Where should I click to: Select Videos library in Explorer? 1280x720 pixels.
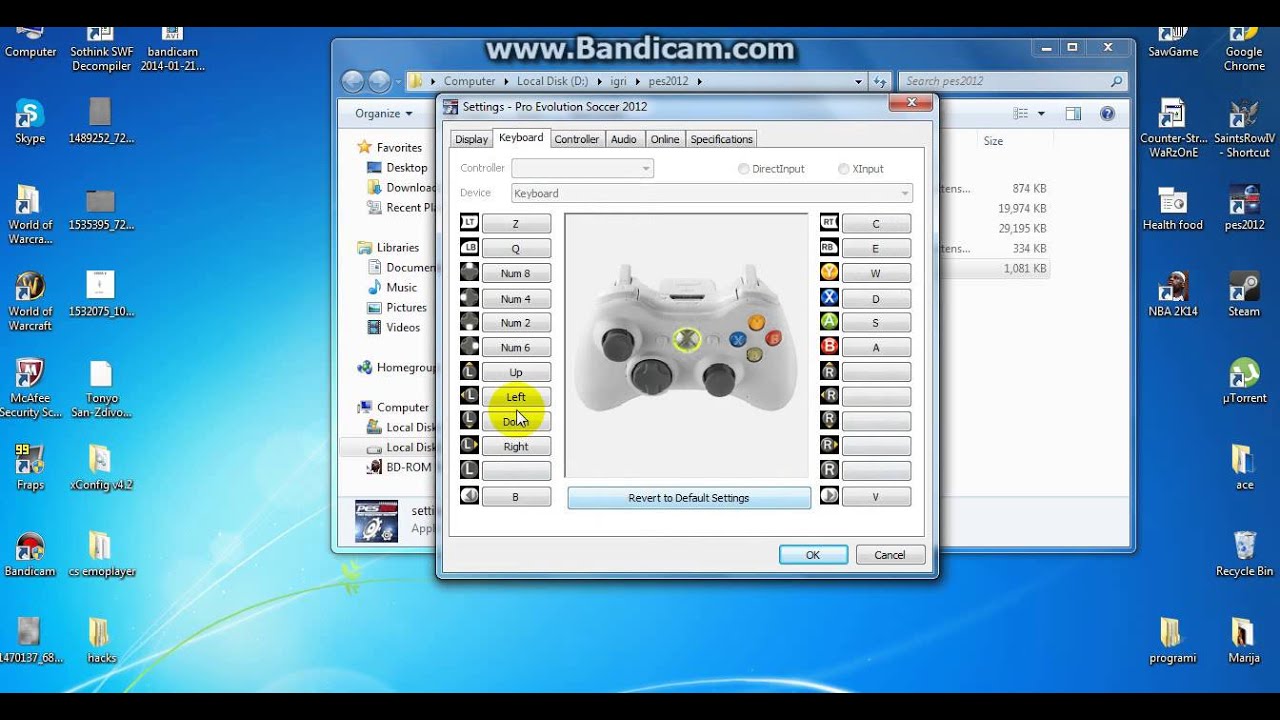[x=403, y=328]
